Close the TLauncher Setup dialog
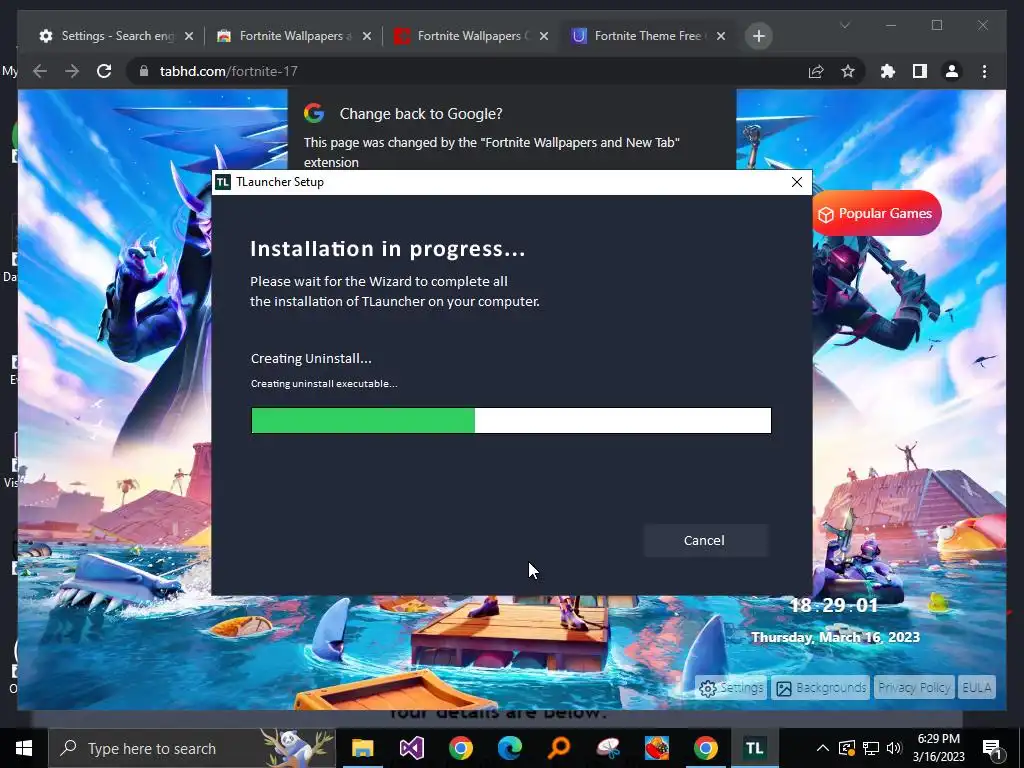 [797, 182]
